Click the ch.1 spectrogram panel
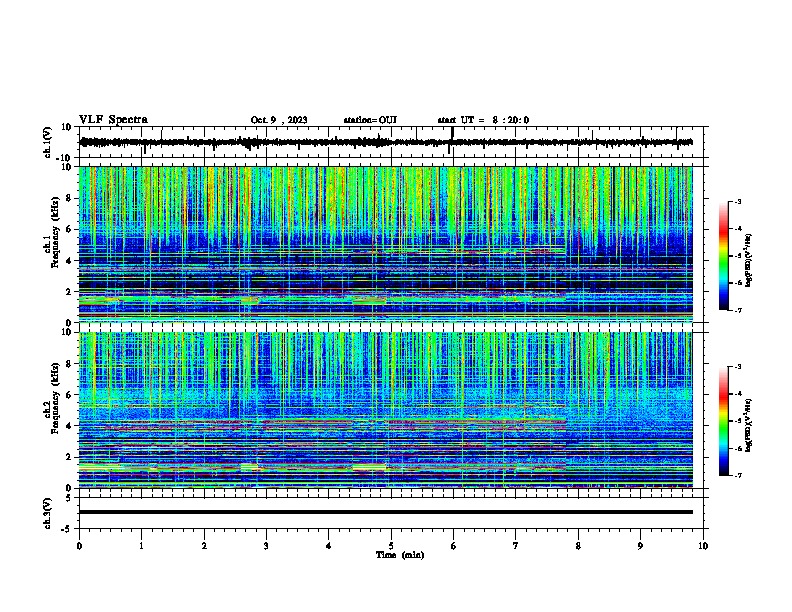This screenshot has width=792, height=612. coord(386,244)
